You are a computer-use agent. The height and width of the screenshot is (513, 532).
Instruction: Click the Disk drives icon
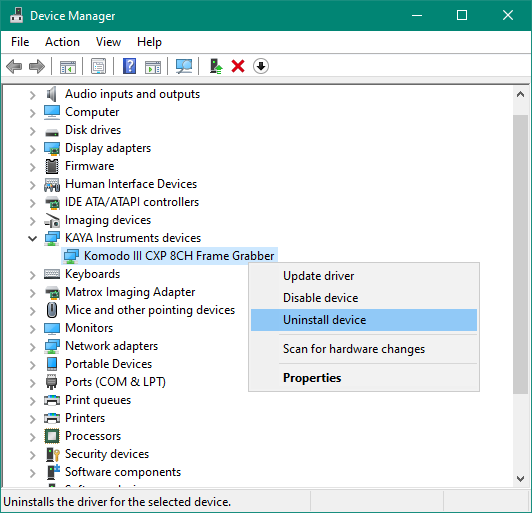[52, 132]
